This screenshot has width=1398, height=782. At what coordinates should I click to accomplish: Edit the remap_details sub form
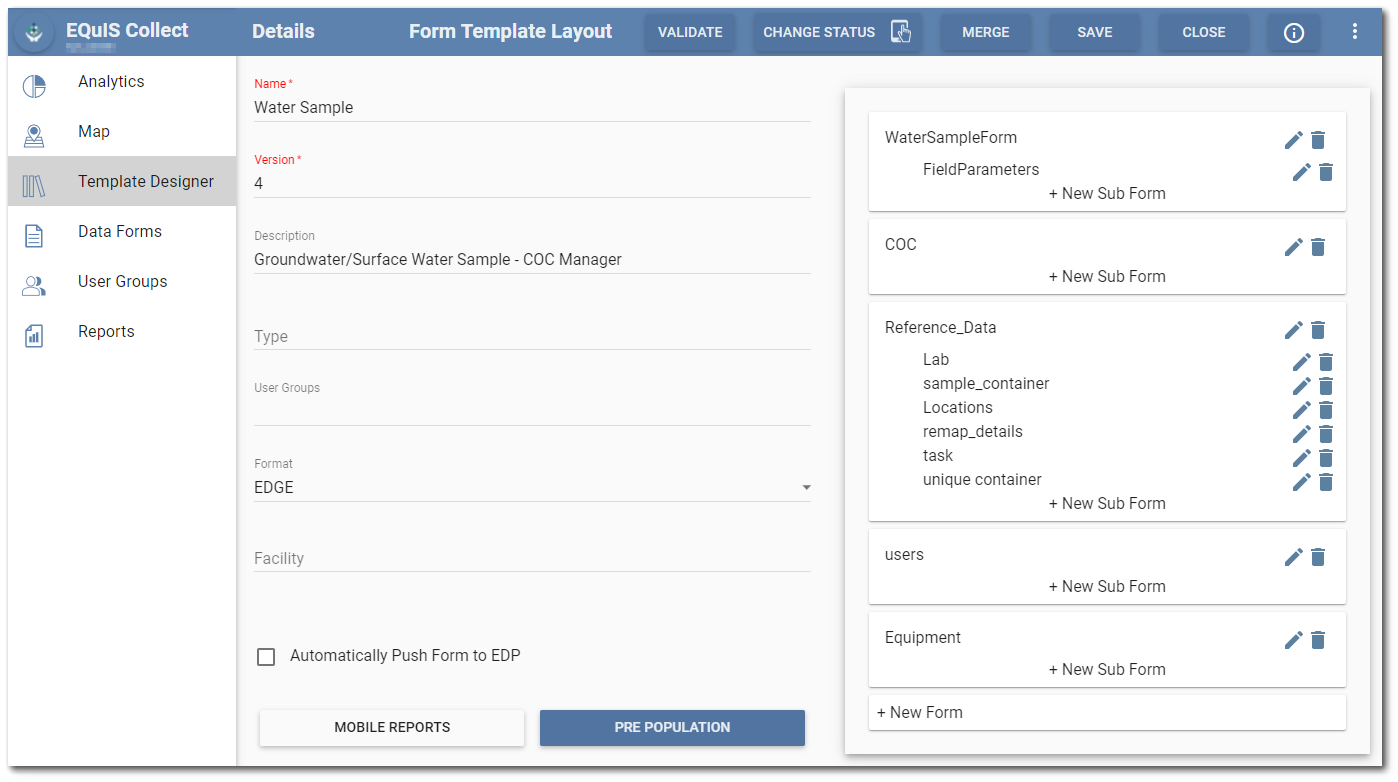(x=1301, y=434)
